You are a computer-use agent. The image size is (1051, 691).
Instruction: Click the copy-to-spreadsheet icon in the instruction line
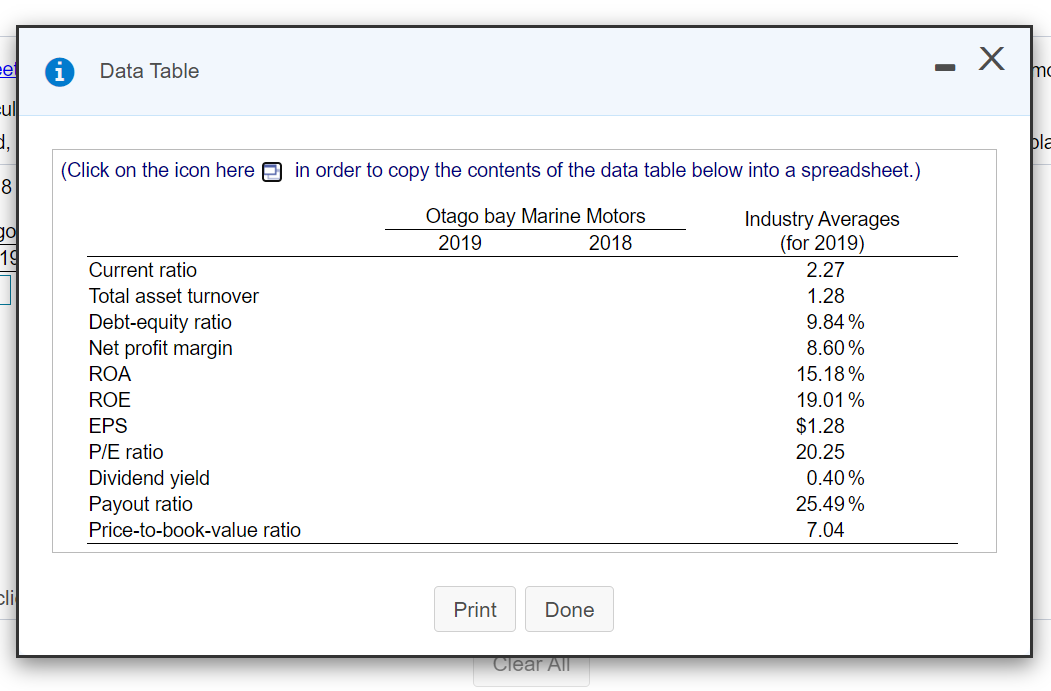coord(271,172)
